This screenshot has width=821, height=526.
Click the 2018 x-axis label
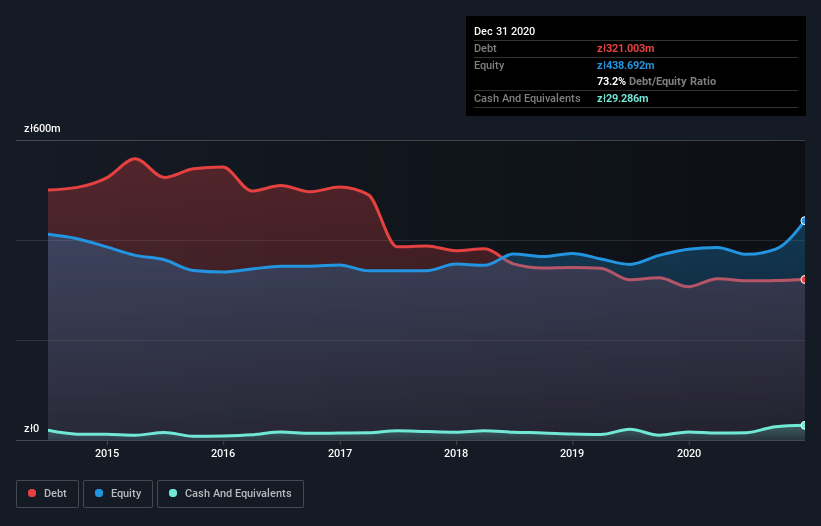[456, 453]
